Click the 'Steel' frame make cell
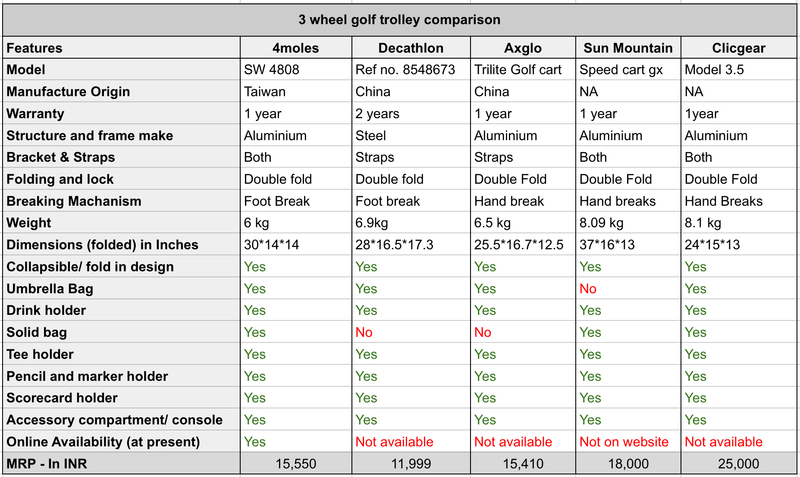 point(372,136)
